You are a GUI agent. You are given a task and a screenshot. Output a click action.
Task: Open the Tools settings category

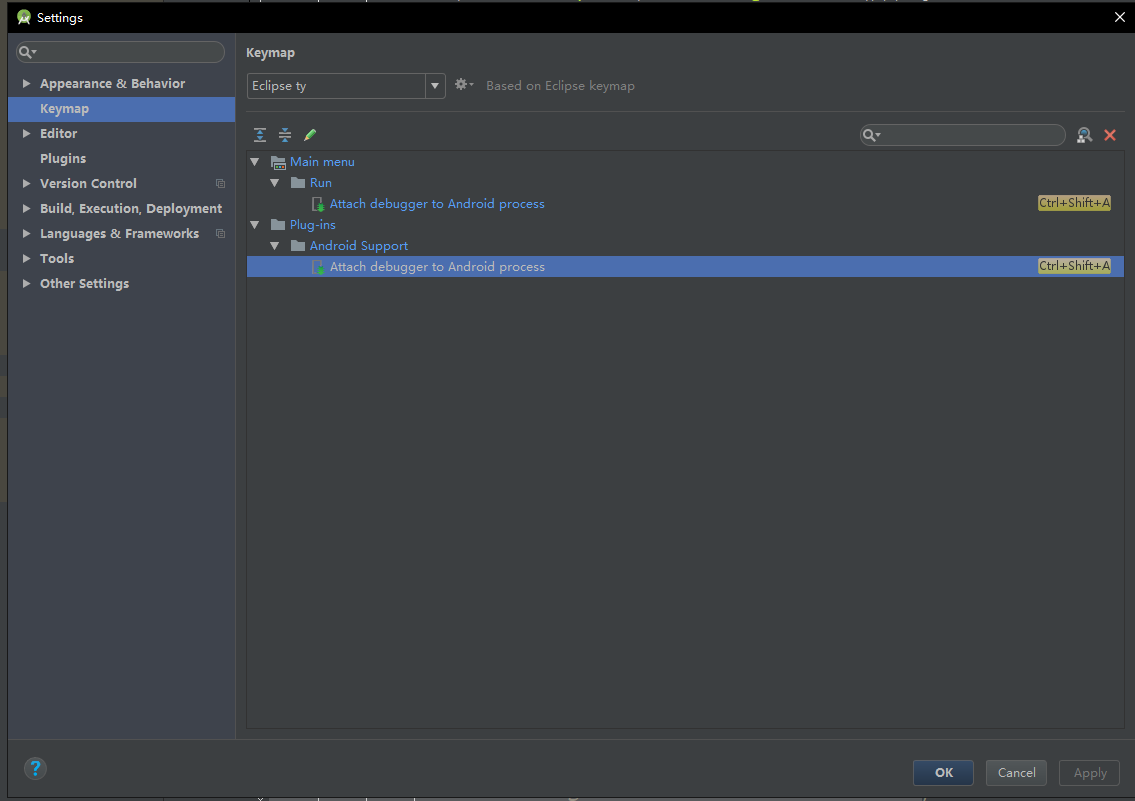57,259
